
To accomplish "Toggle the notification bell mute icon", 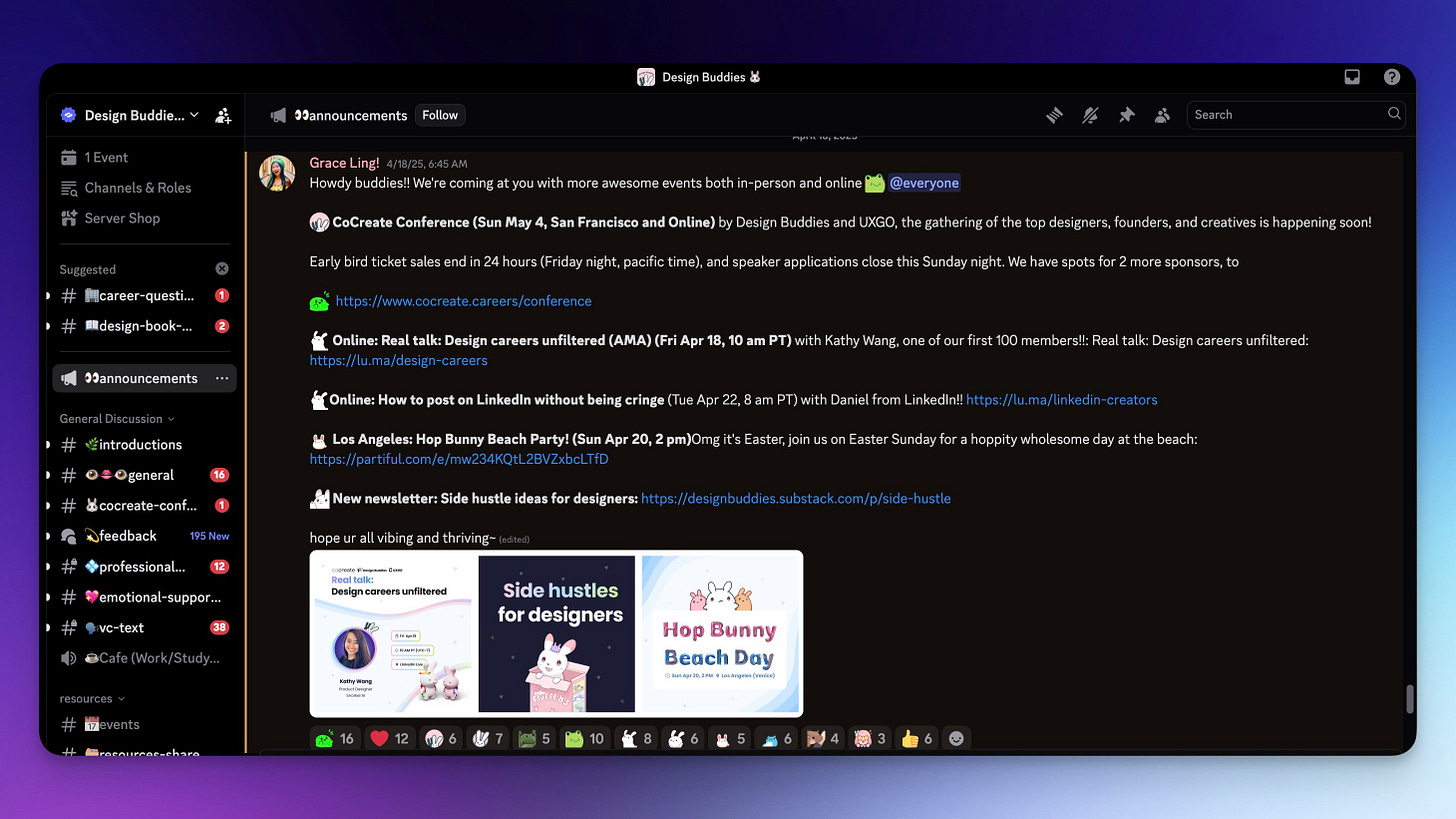I will click(x=1090, y=115).
